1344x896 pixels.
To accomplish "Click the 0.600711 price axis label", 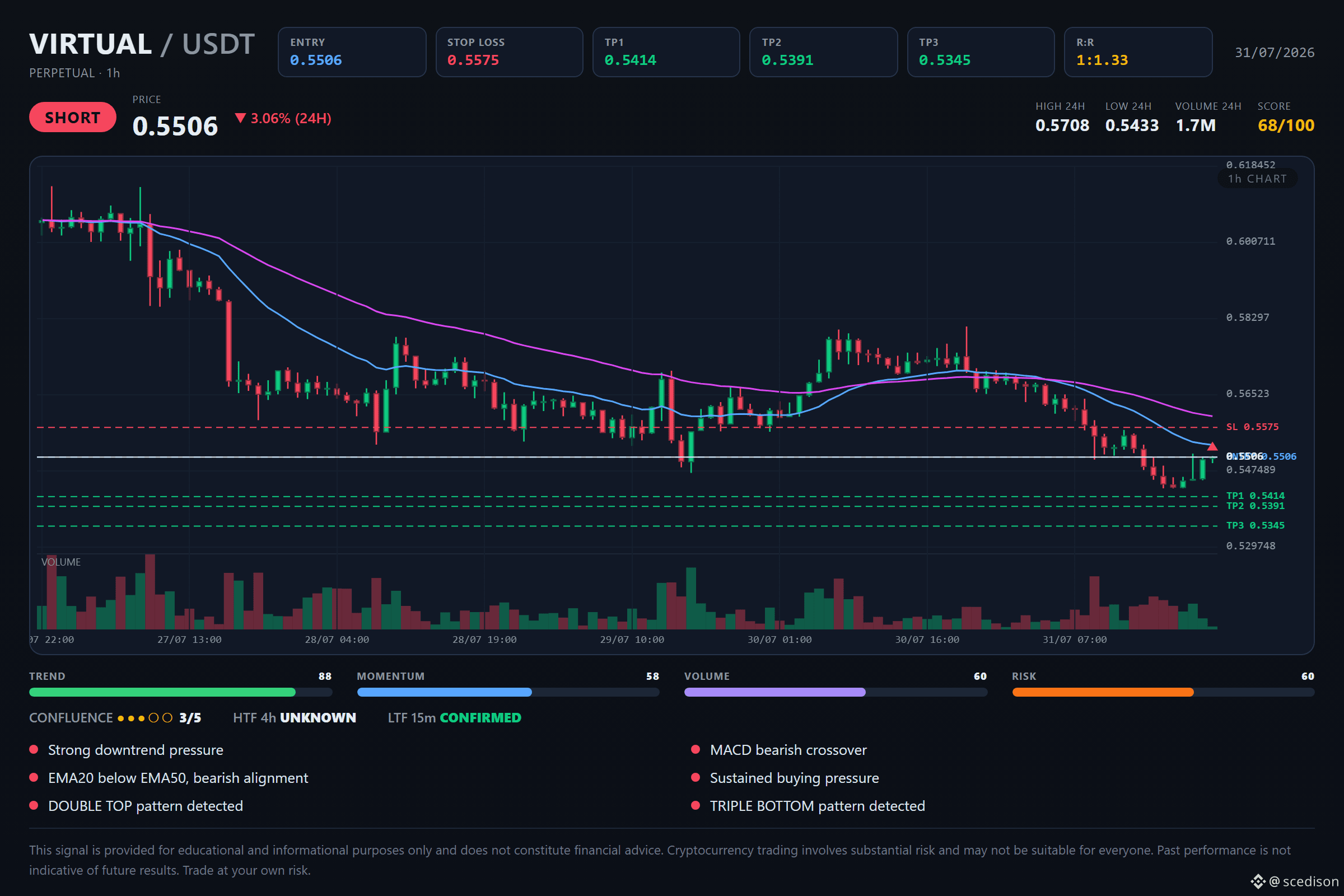I will click(1251, 241).
